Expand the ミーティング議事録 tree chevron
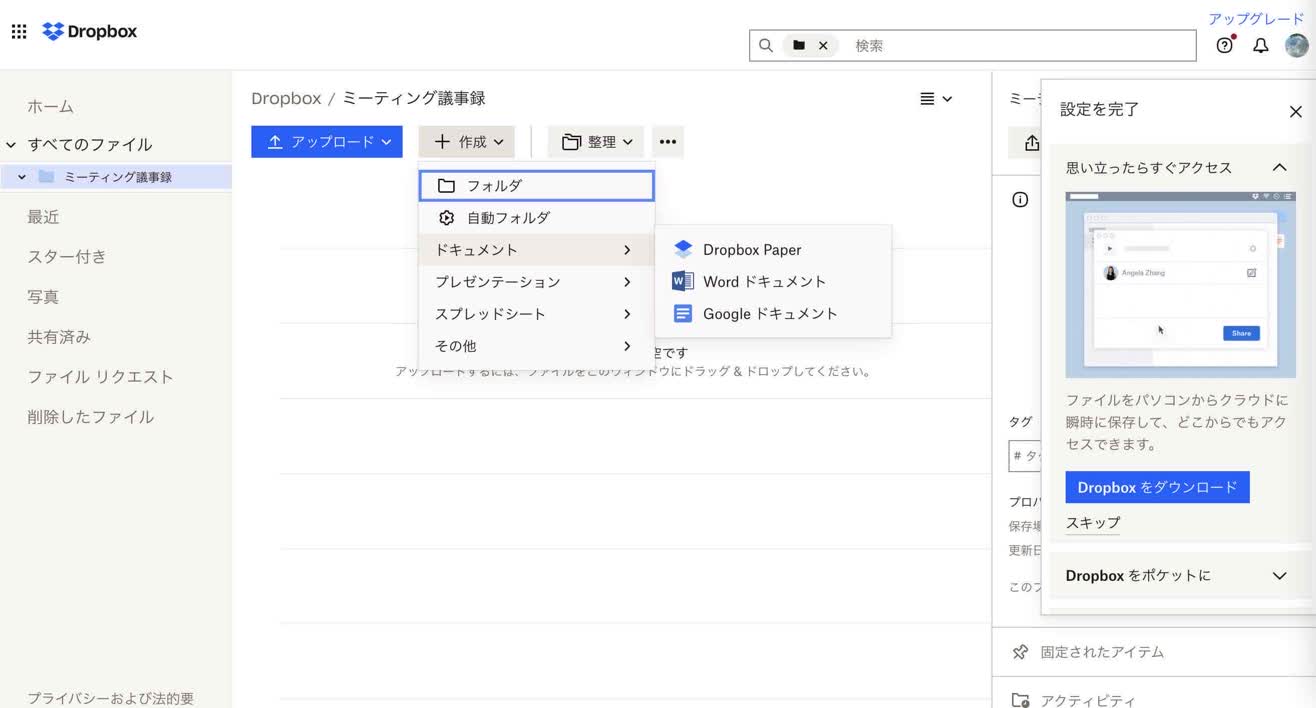Screen dimensions: 1316x708 click(x=22, y=177)
